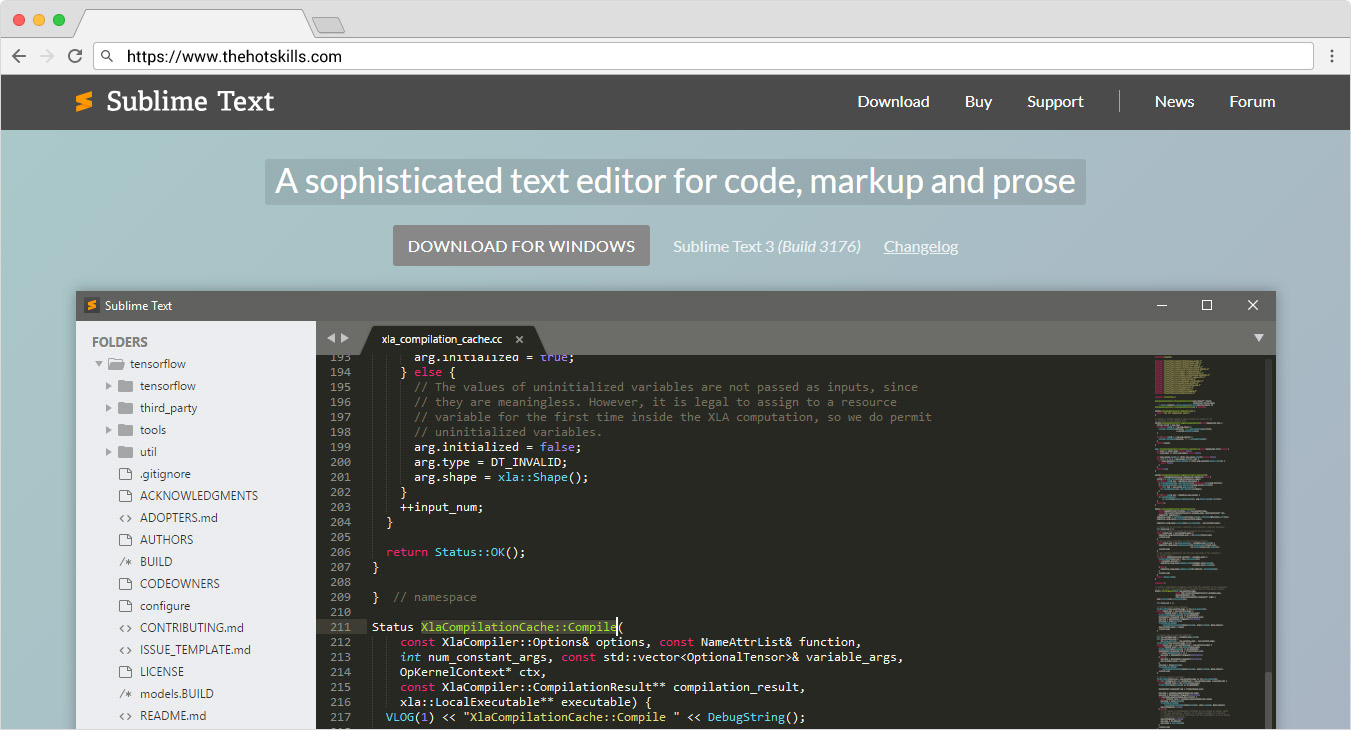Expand the nested tensorflow subfolder arrow
Image resolution: width=1351 pixels, height=730 pixels.
click(108, 386)
